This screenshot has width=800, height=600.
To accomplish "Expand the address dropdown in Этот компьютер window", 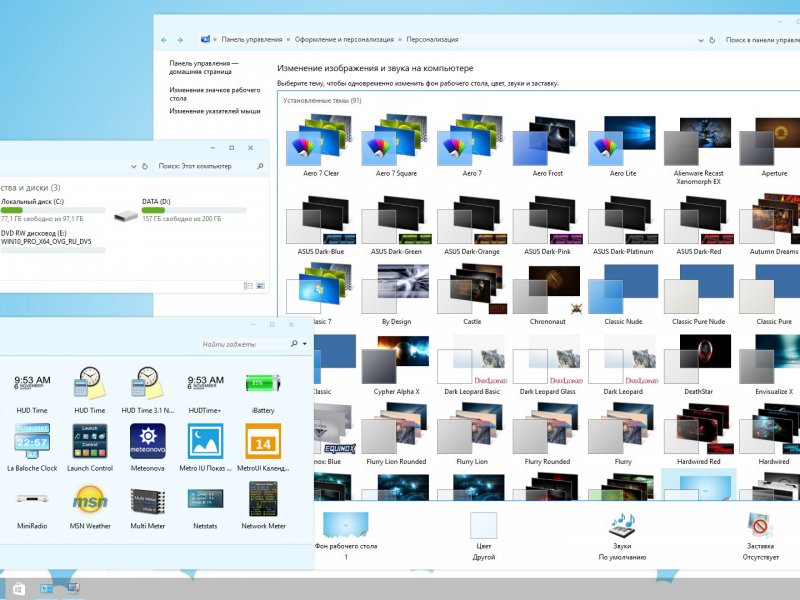I will pyautogui.click(x=134, y=166).
